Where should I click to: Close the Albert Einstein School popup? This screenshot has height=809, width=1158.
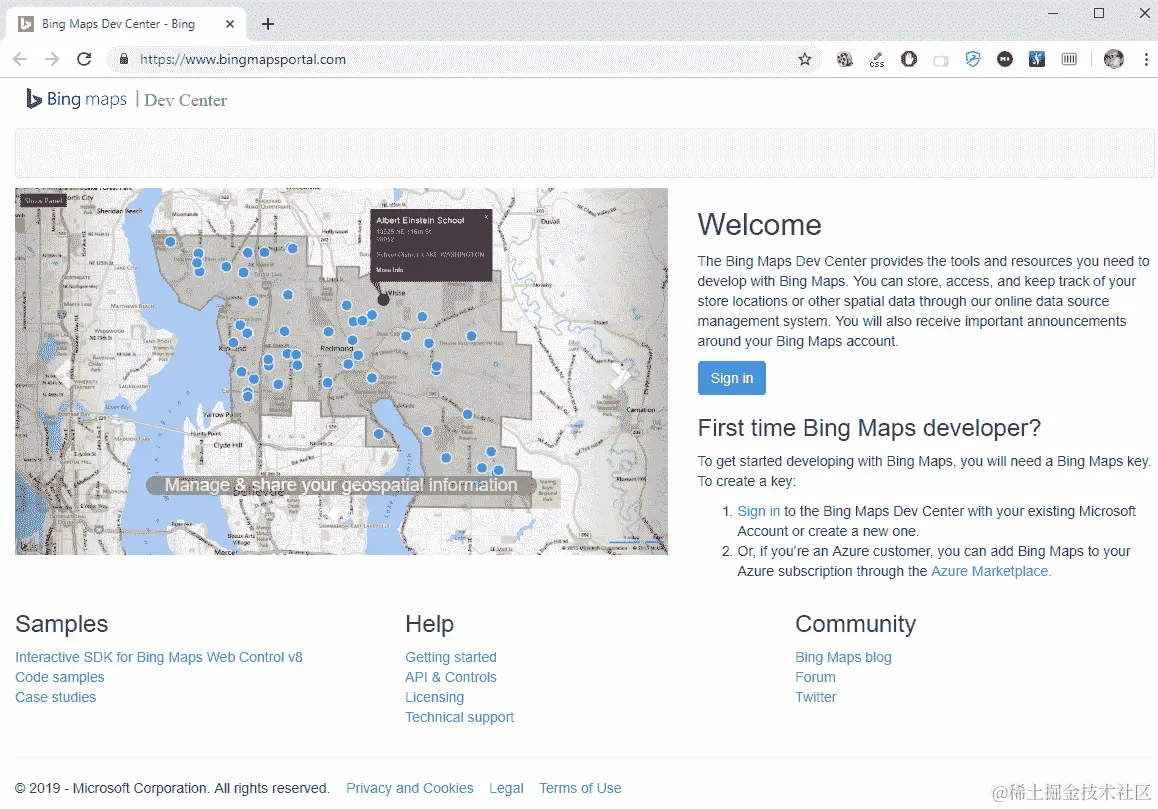[x=486, y=216]
